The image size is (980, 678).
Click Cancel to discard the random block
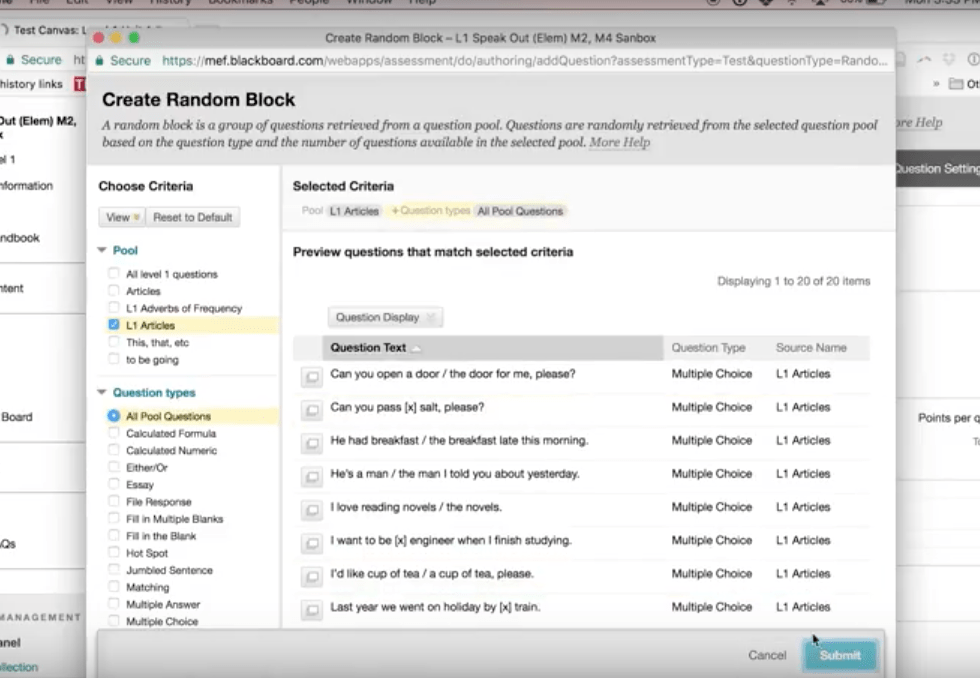[x=766, y=655]
